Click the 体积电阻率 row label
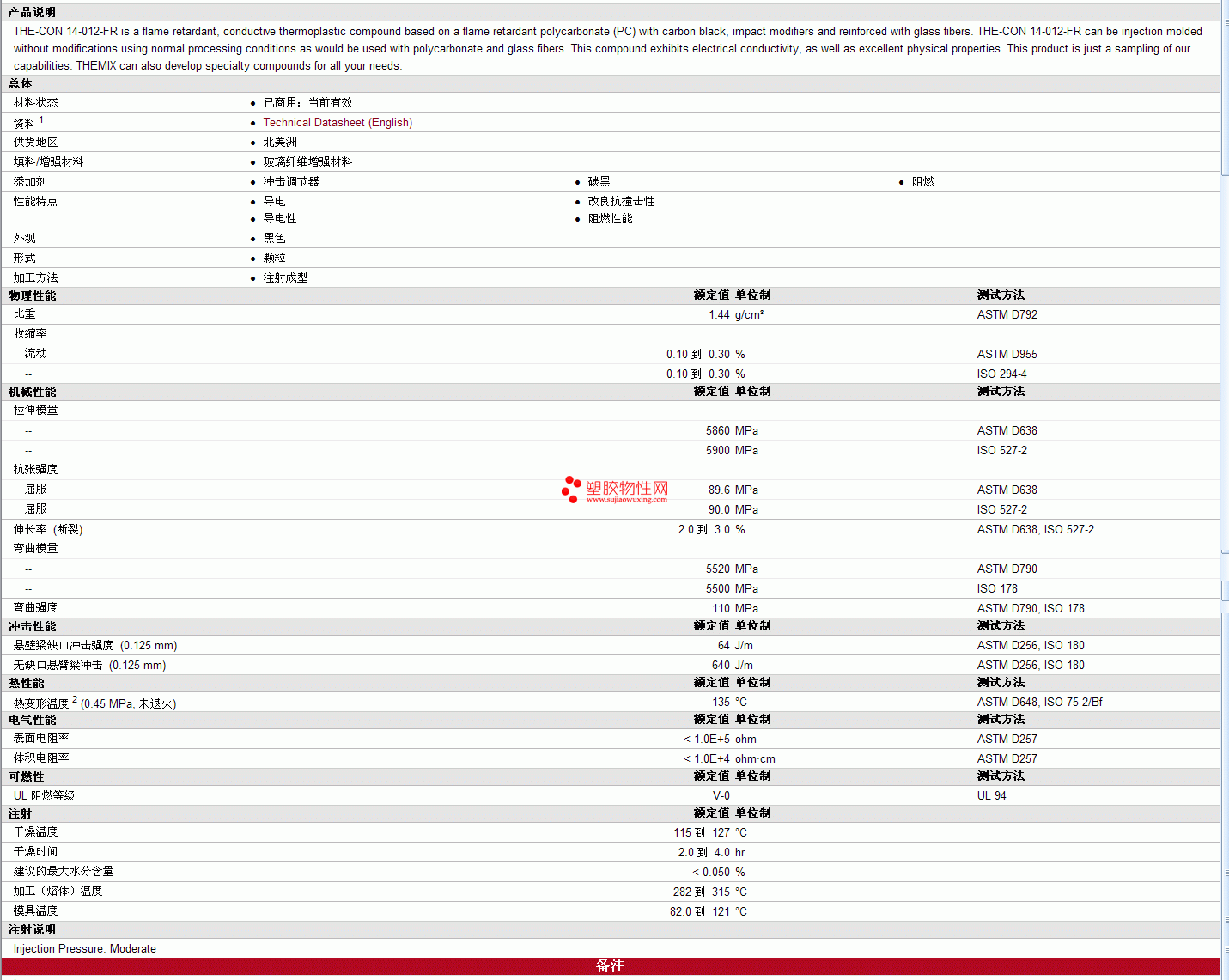1229x980 pixels. click(41, 758)
